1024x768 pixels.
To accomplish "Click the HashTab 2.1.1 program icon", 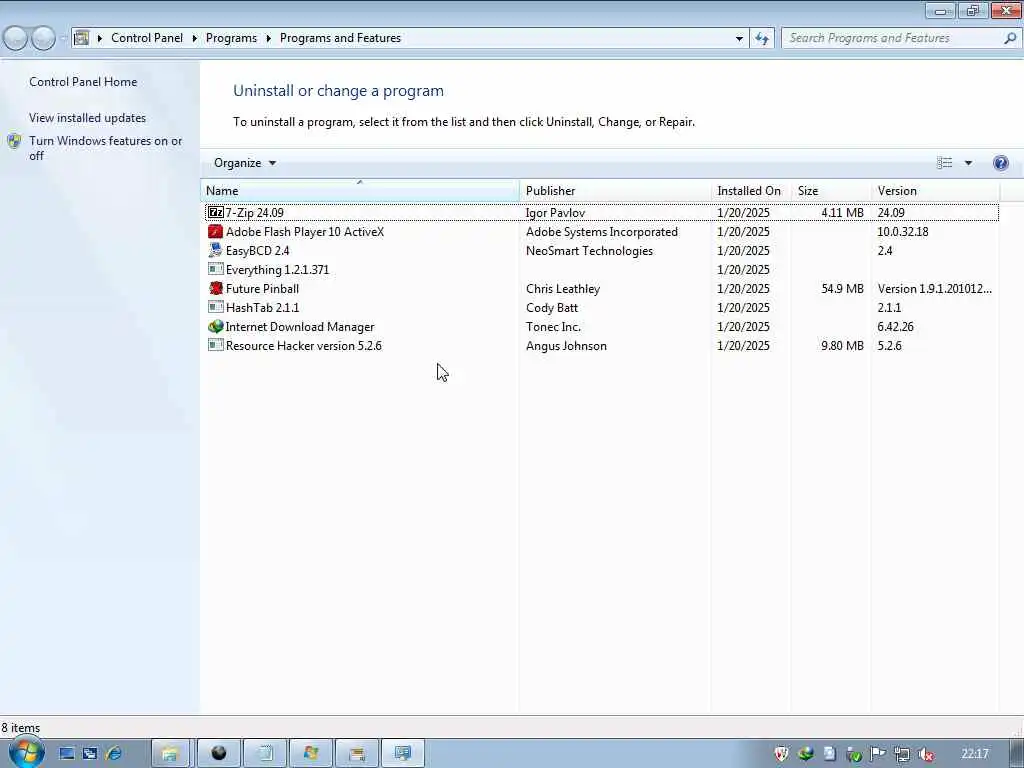I will [216, 307].
